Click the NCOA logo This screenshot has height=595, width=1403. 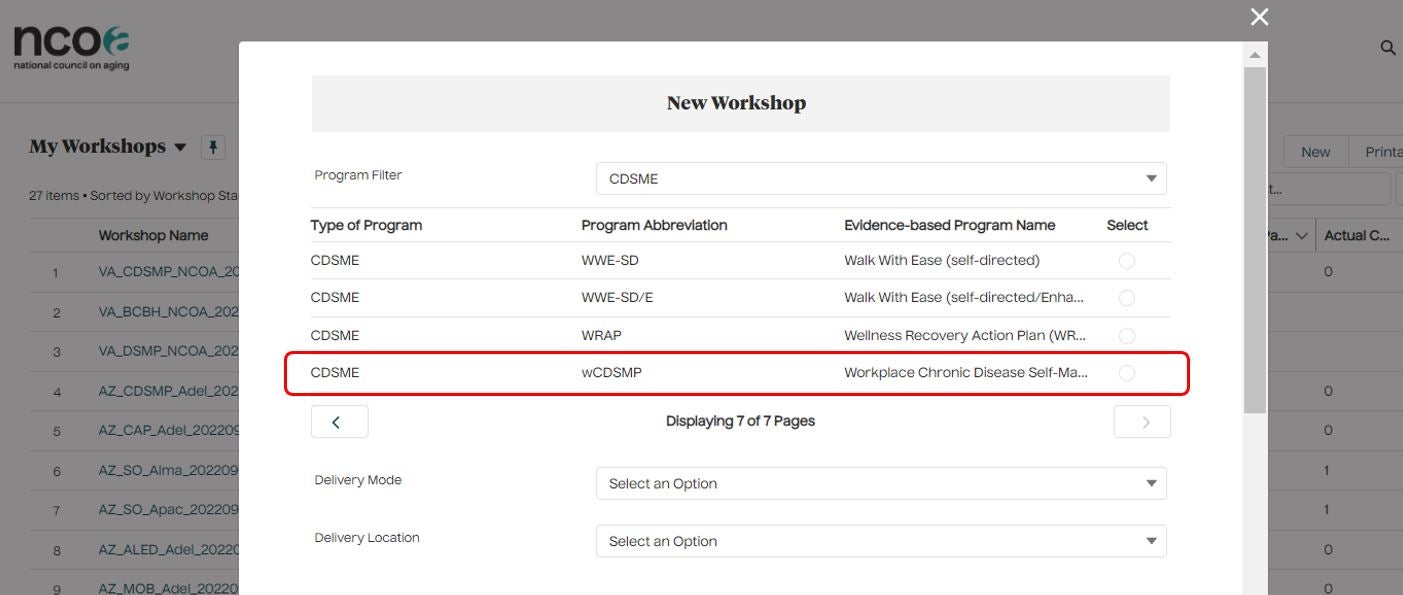tap(71, 45)
